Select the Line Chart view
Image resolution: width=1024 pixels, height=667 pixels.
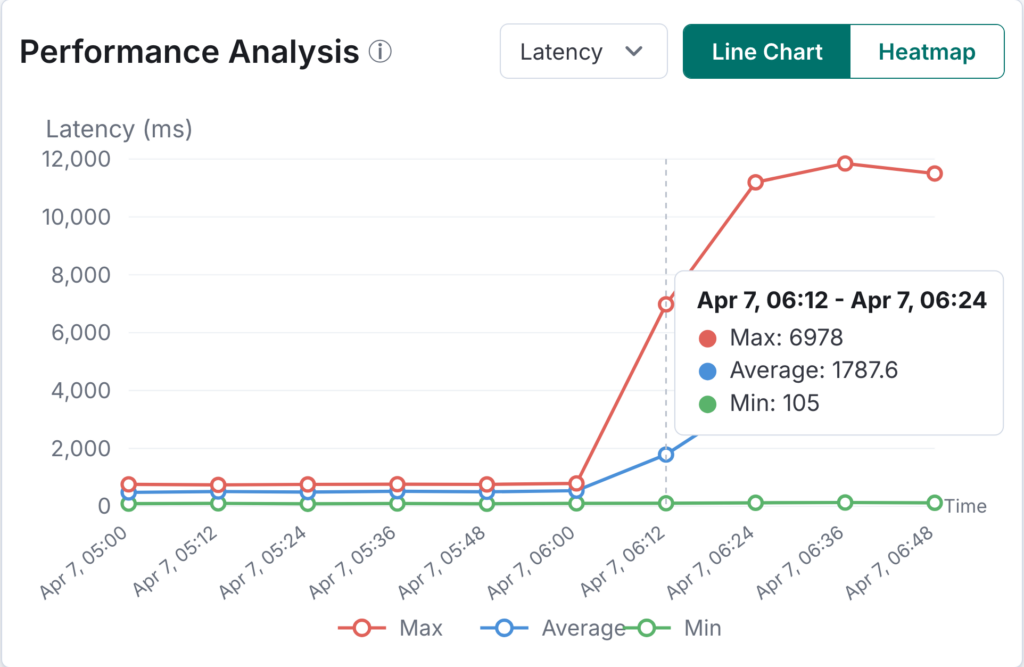(767, 52)
